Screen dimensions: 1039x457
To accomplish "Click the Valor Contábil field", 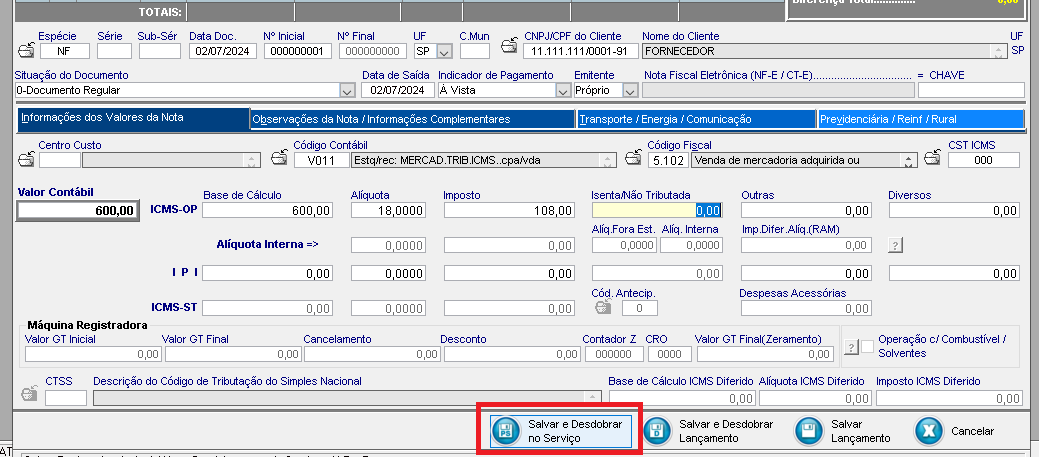I will click(78, 211).
